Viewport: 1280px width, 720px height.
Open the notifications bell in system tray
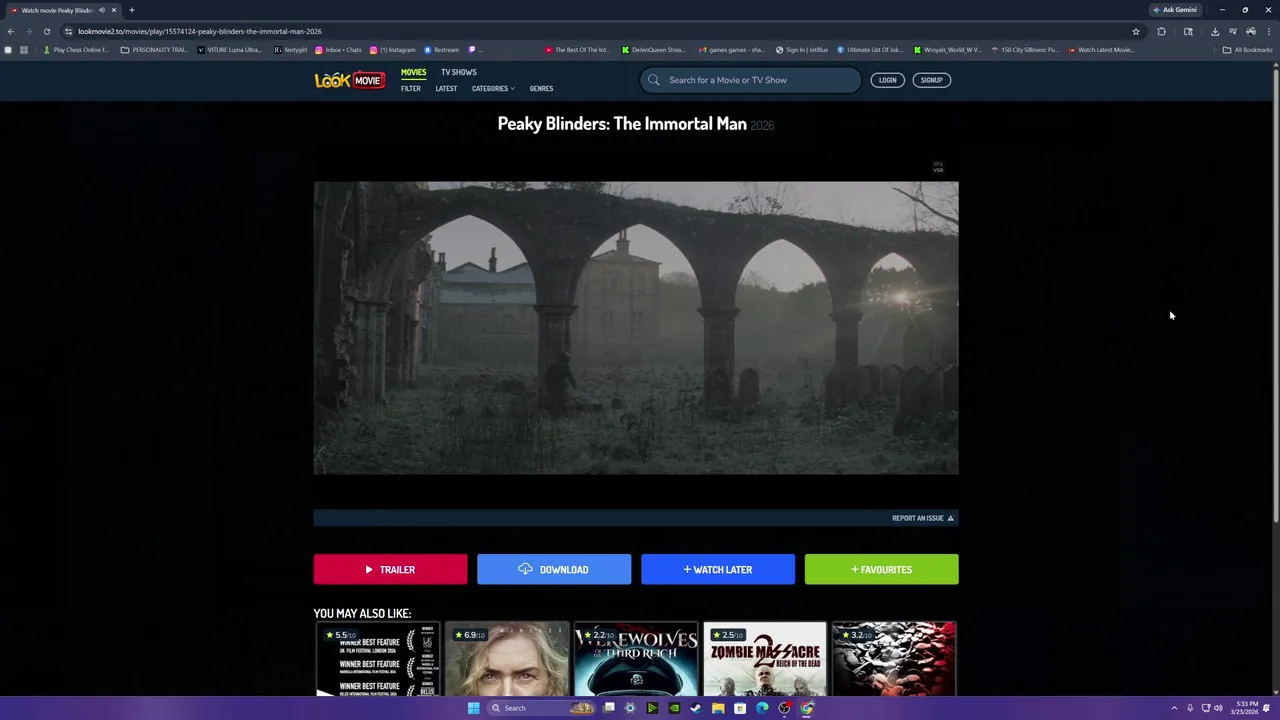point(1266,708)
